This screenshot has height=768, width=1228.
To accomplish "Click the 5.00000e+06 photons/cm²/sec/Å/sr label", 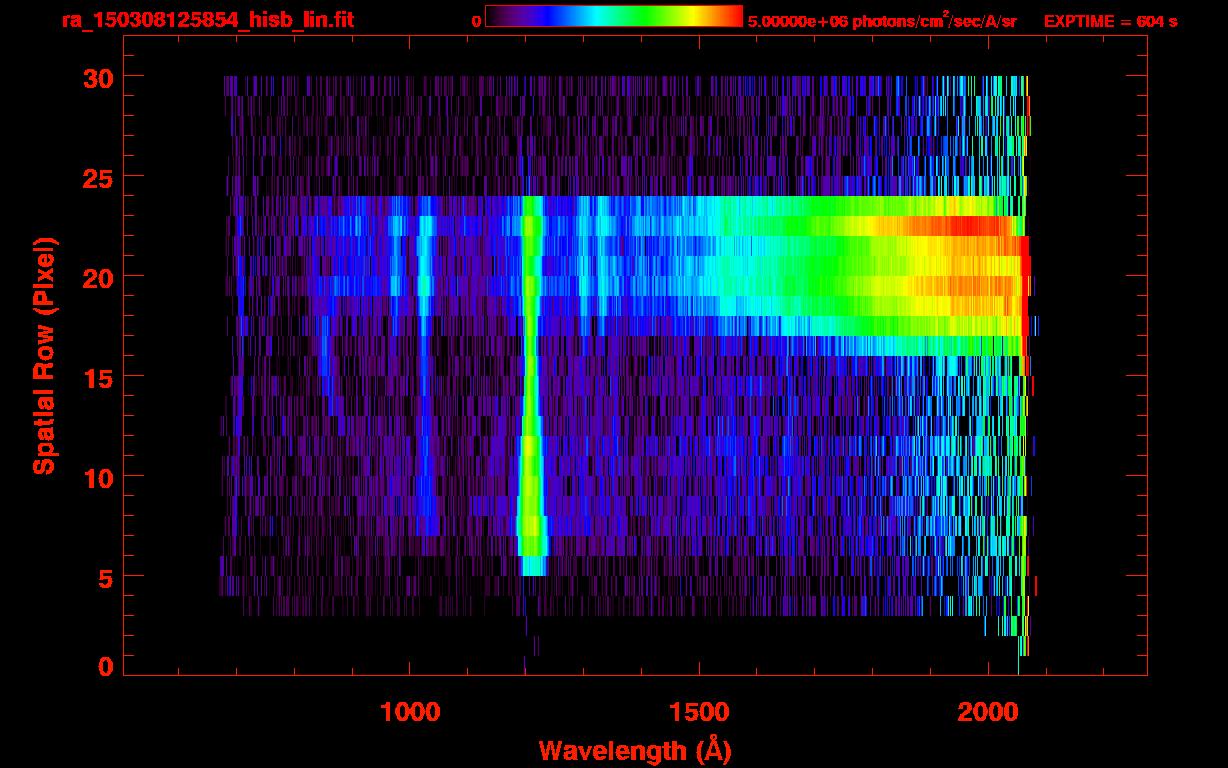I will (x=882, y=20).
